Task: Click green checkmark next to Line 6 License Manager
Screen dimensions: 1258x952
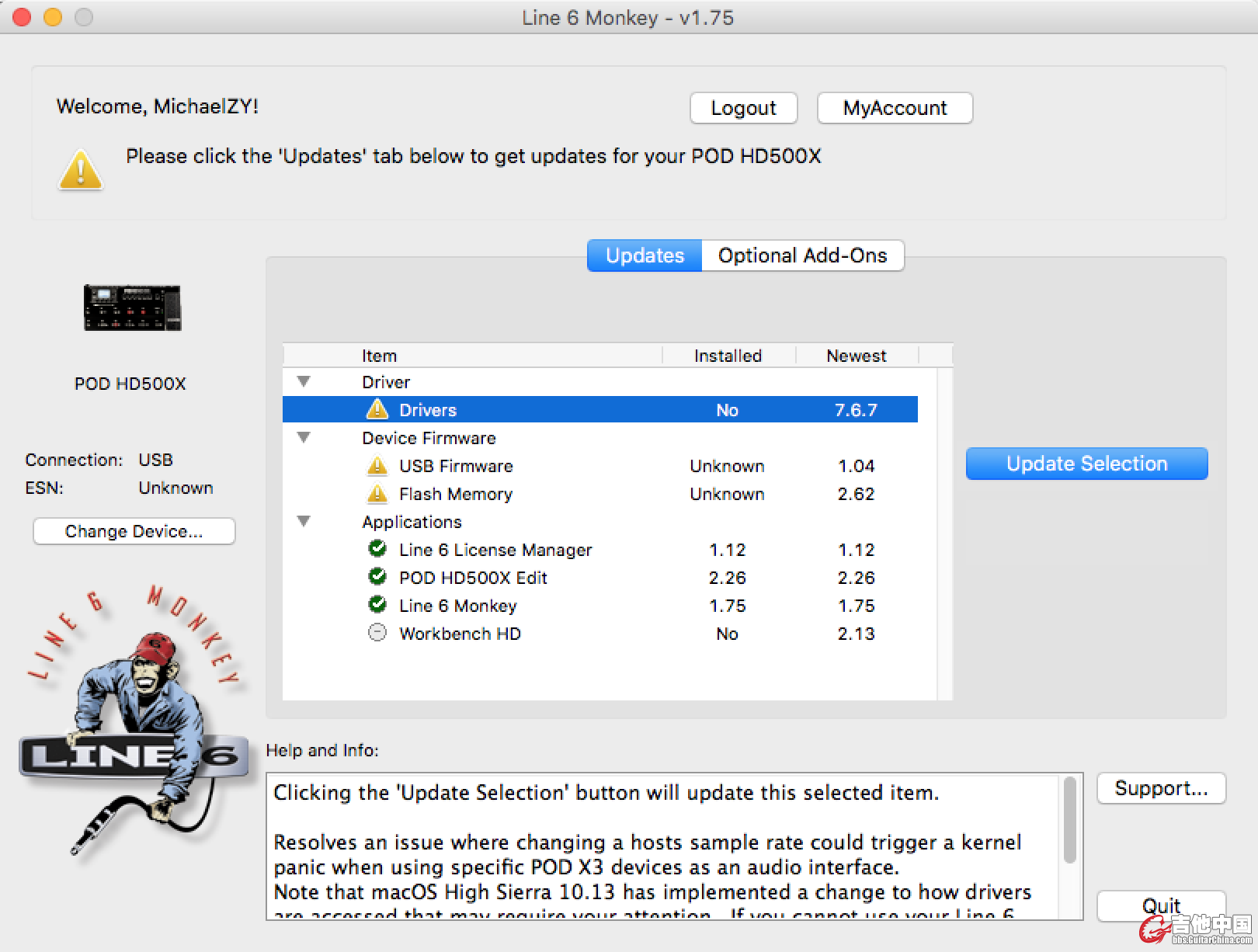Action: [377, 549]
